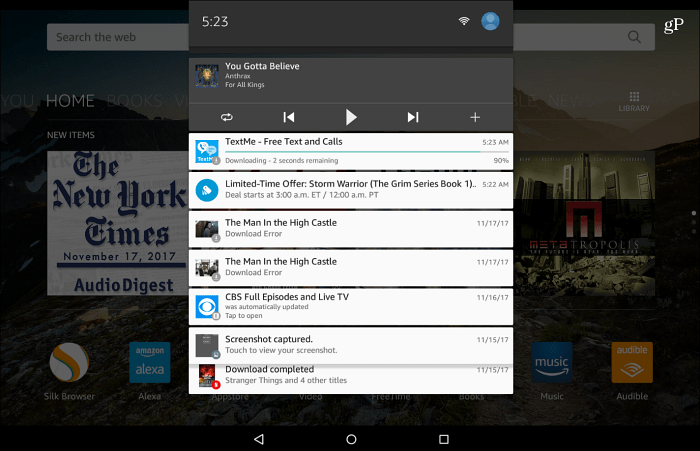Screen dimensions: 700x451
Task: Open the Metatropolis cover
Action: (x=584, y=223)
